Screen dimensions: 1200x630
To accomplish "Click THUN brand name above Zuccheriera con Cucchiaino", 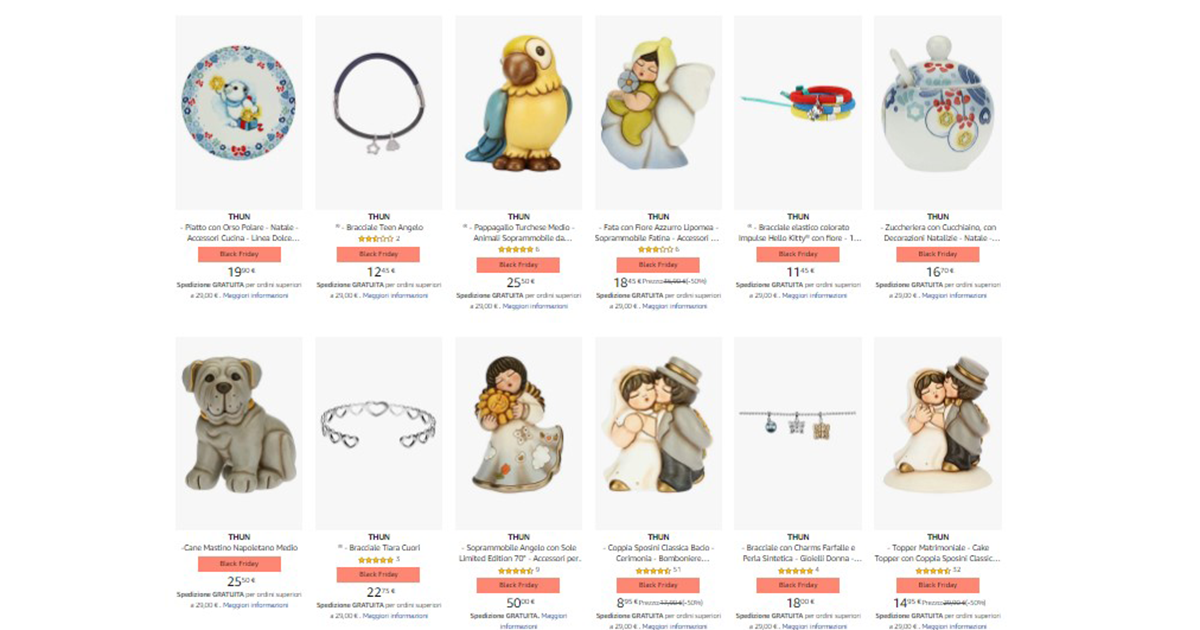I will (x=937, y=217).
